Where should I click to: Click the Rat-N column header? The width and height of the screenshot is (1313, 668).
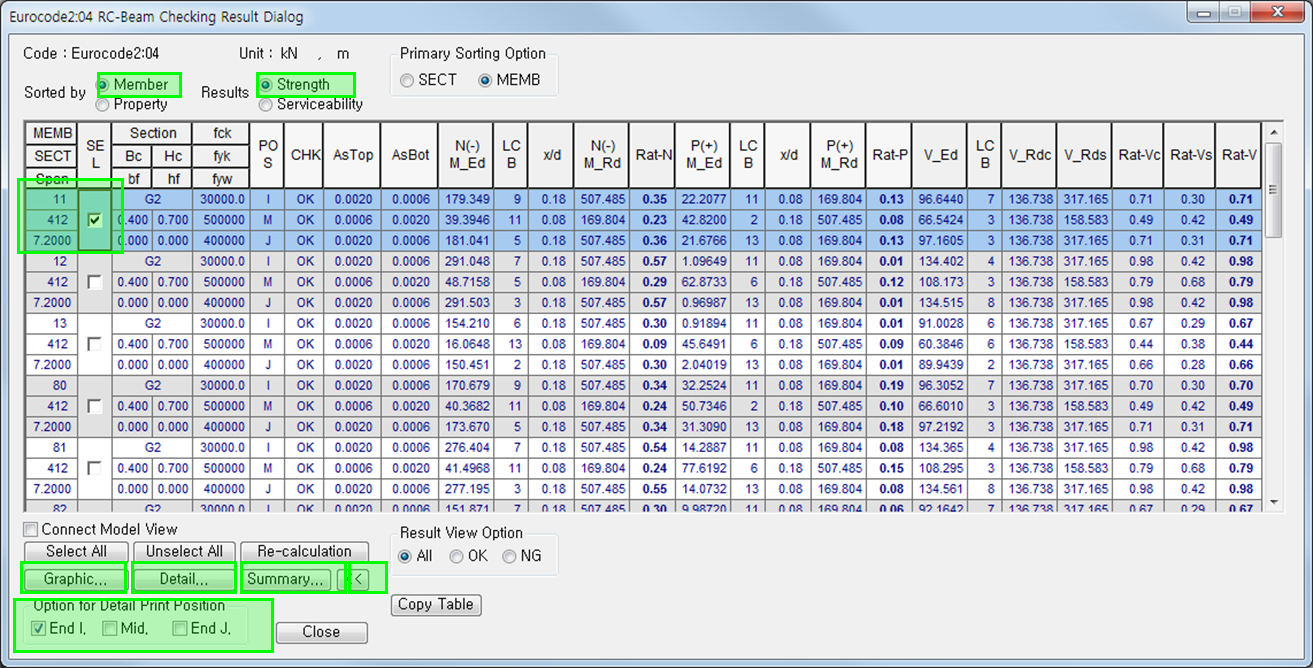point(653,155)
